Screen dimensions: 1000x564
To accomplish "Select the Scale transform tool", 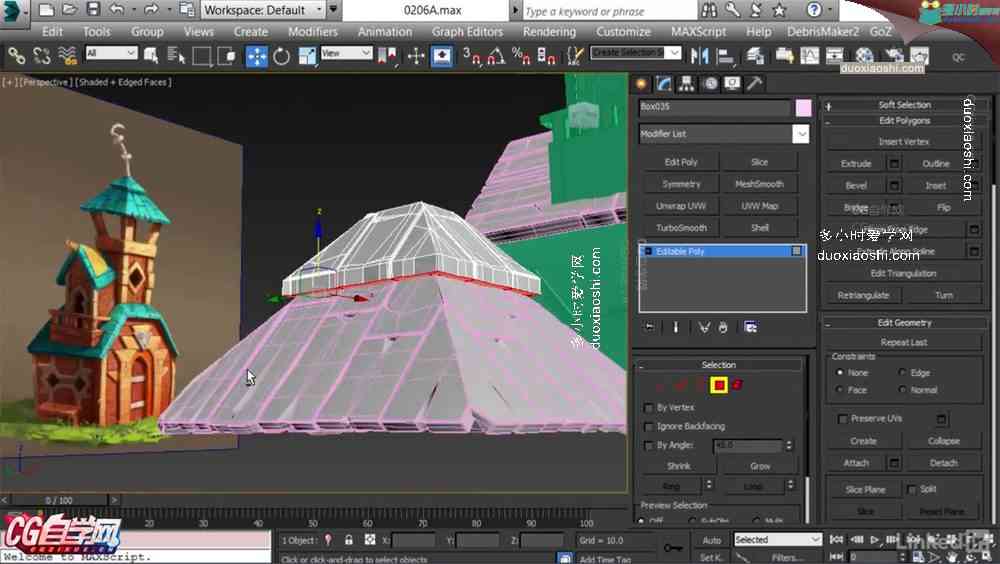I will (307, 56).
